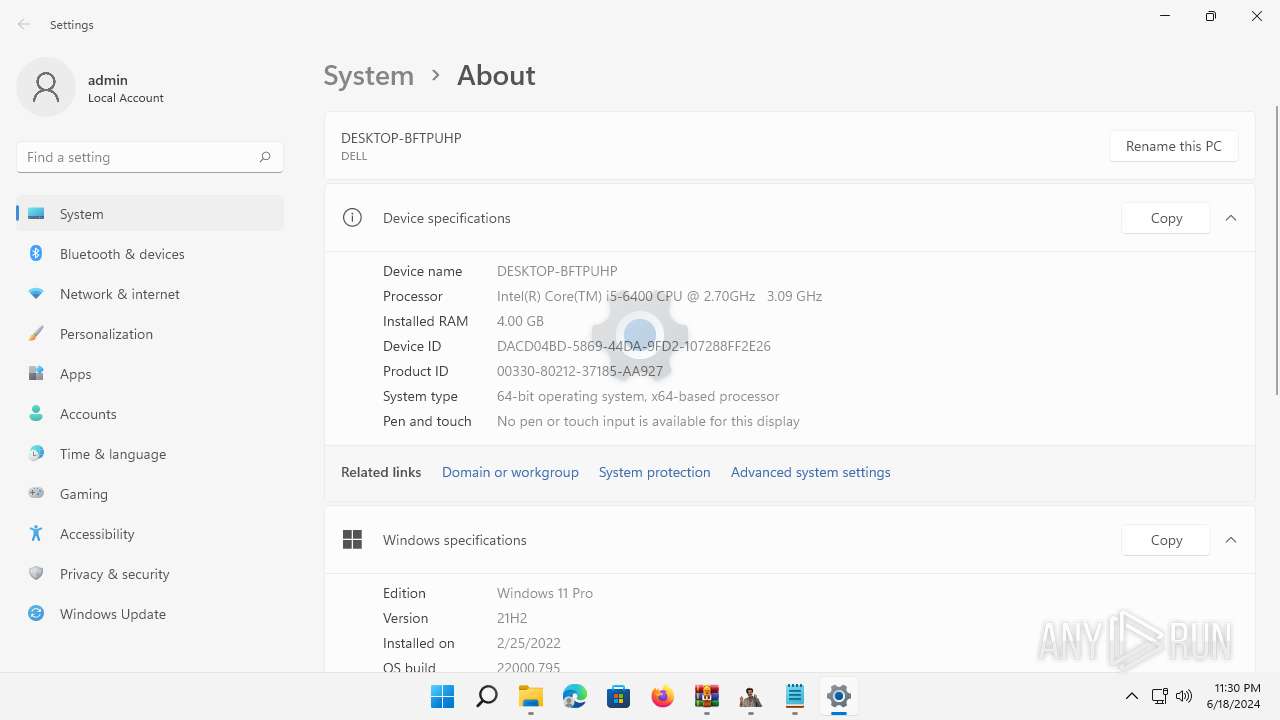
Task: Click the Device specifications info icon
Action: (352, 217)
